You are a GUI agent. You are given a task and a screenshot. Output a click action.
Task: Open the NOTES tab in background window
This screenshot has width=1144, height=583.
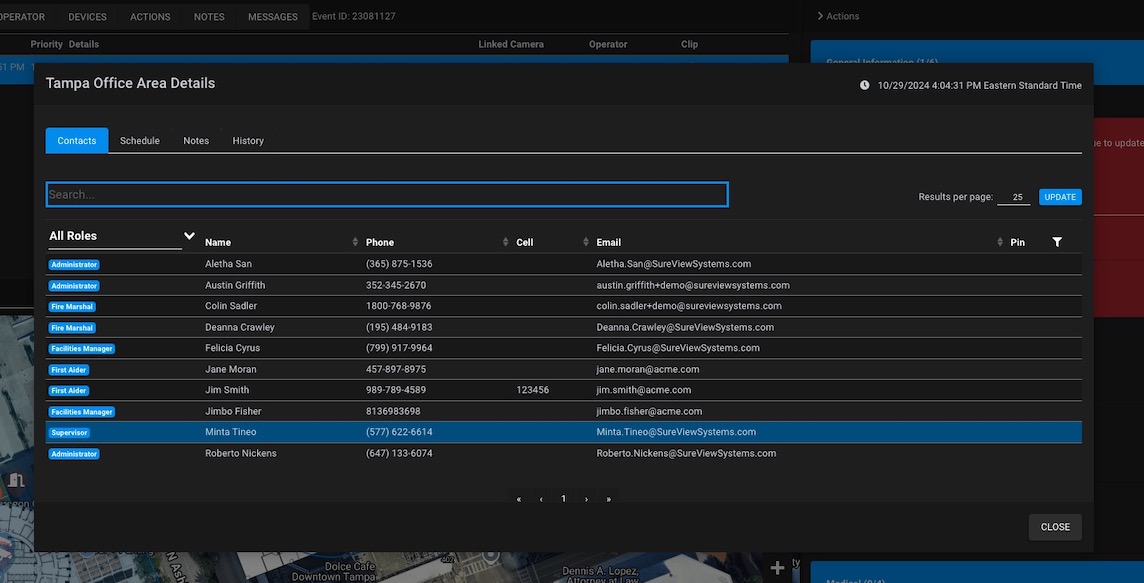pyautogui.click(x=209, y=17)
